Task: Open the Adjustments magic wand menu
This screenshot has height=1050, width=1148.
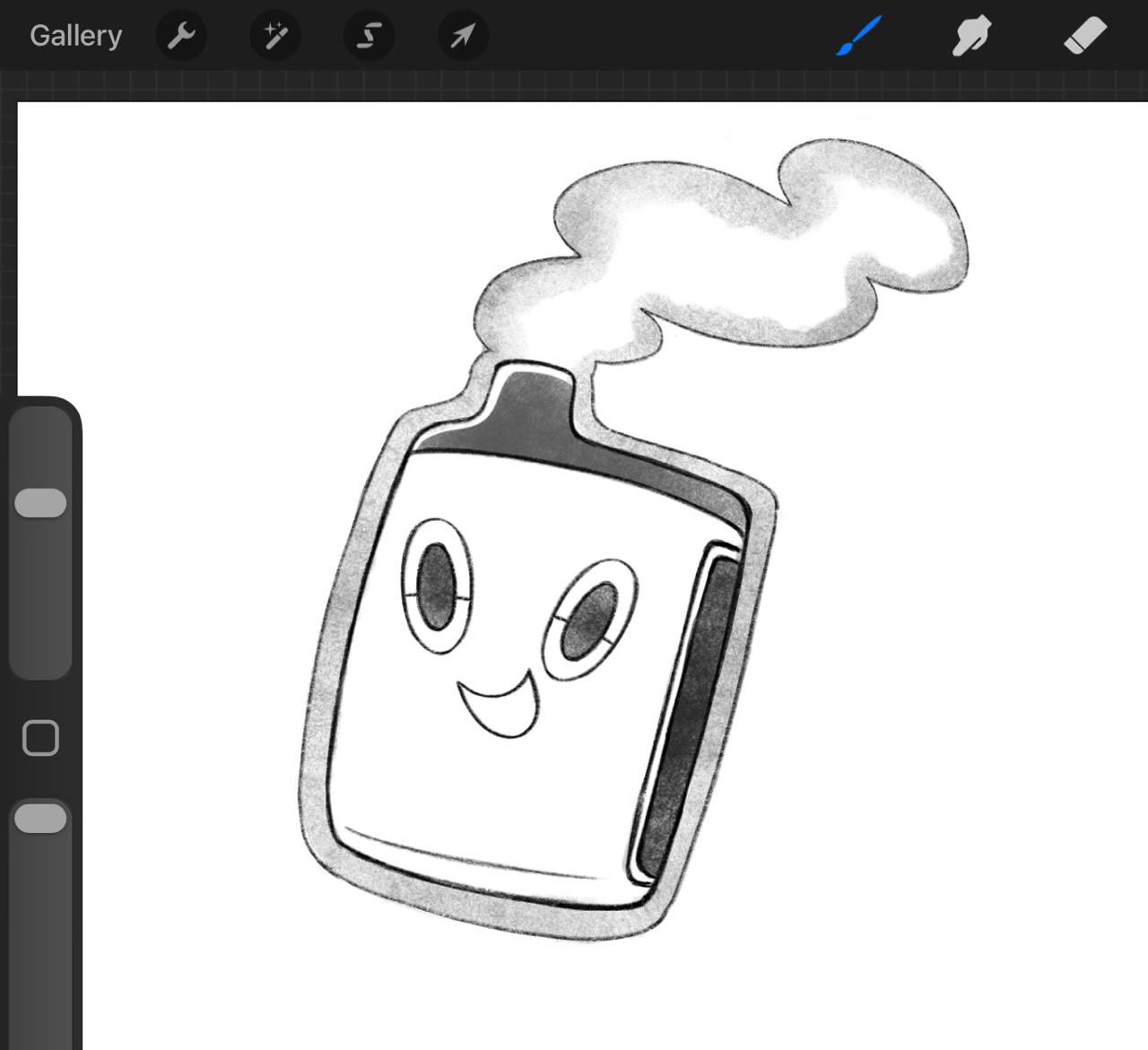Action: (x=275, y=36)
